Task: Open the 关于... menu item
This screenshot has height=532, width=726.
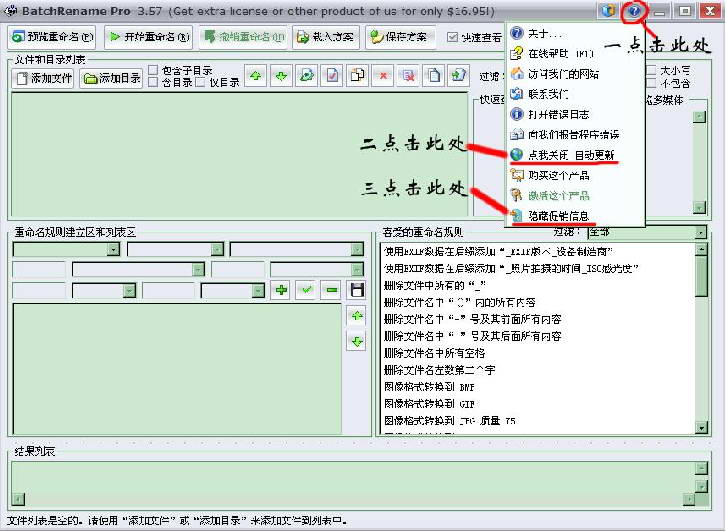Action: pyautogui.click(x=575, y=33)
